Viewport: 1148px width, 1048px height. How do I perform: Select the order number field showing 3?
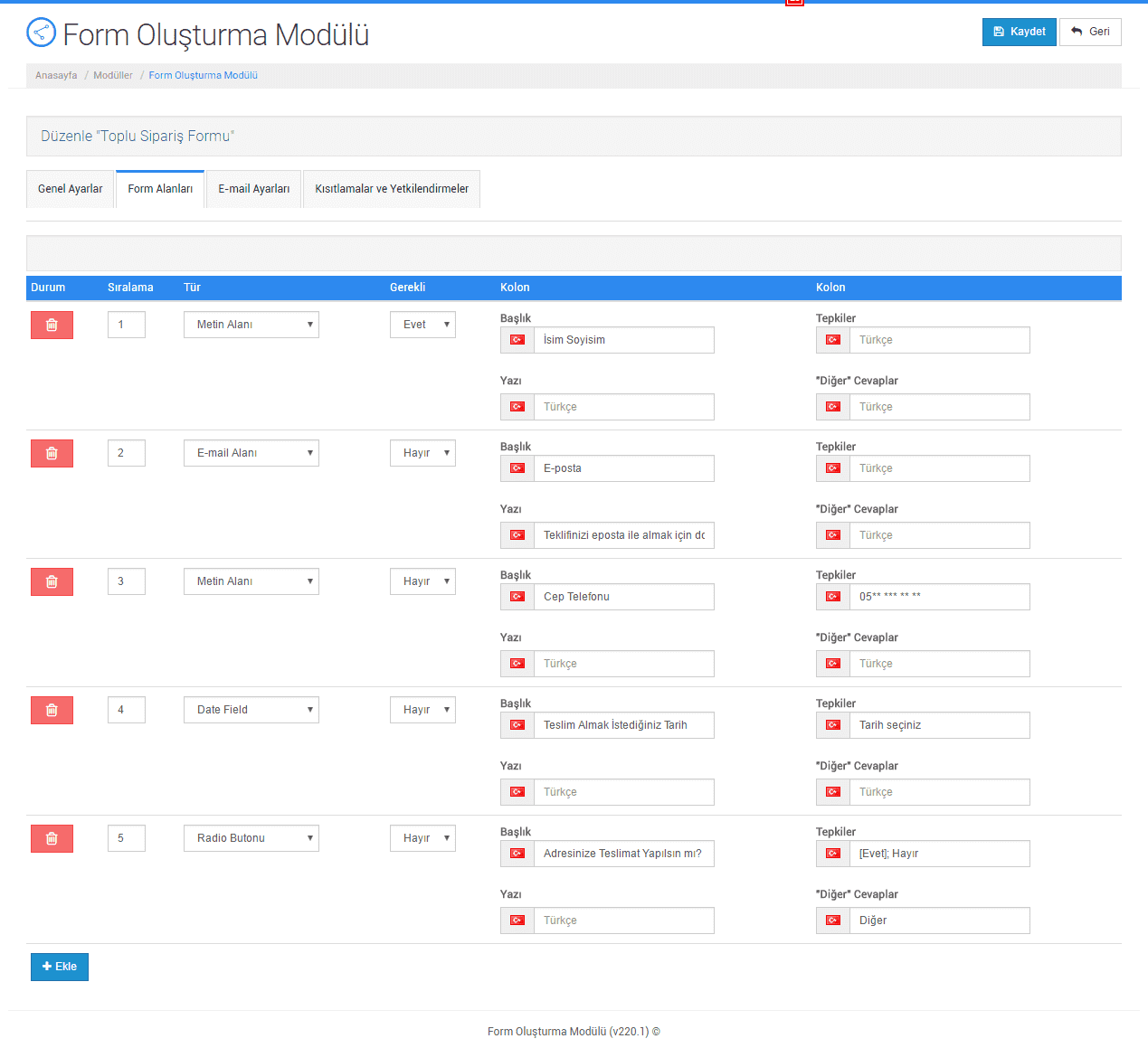coord(127,581)
